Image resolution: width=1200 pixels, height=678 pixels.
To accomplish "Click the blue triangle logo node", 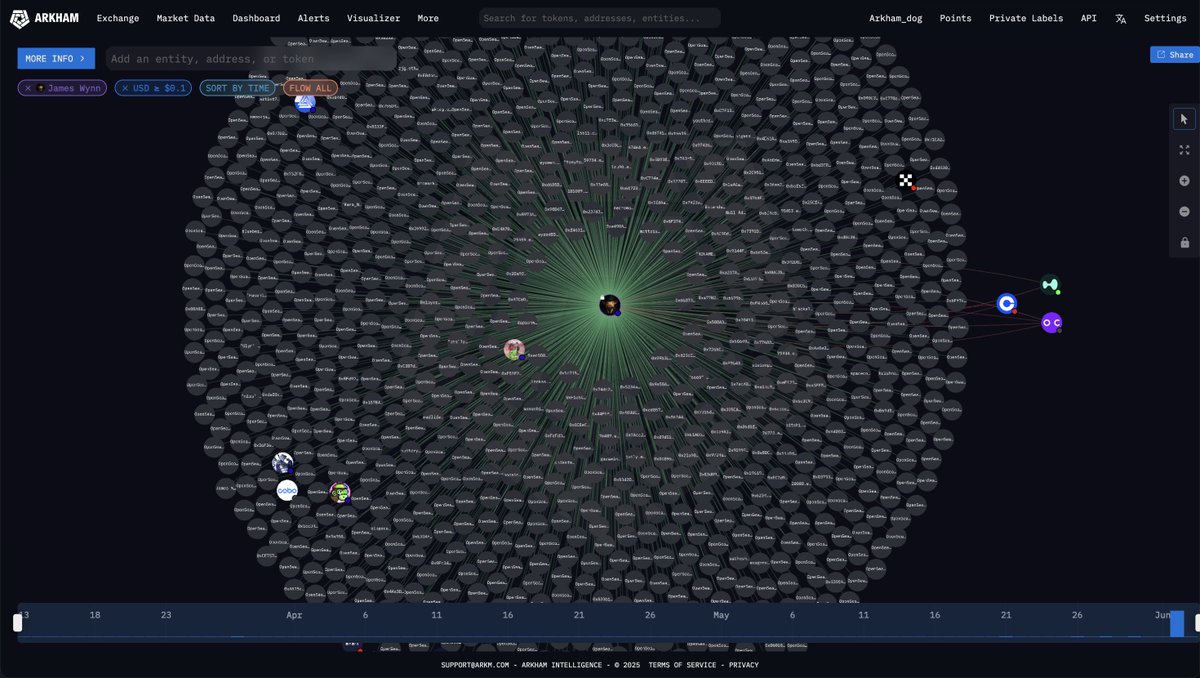I will point(305,102).
